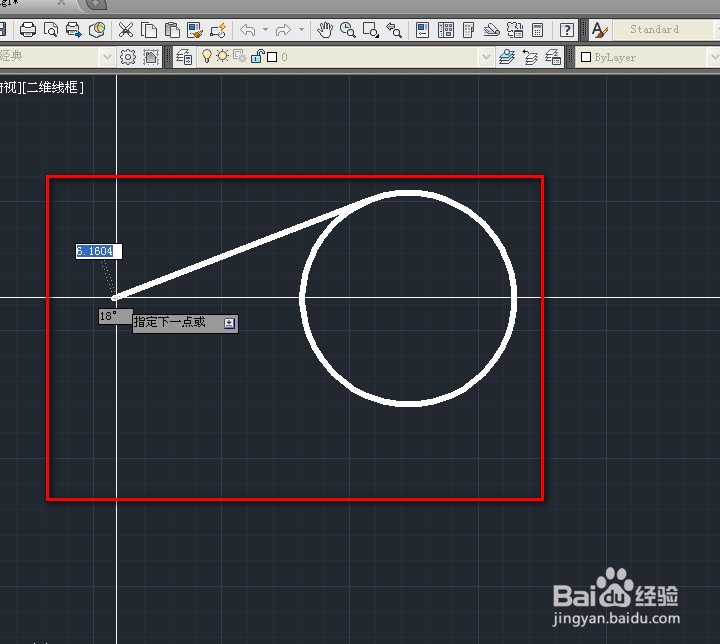Click the Plot (printer) icon
Image resolution: width=720 pixels, height=644 pixels.
(28, 30)
